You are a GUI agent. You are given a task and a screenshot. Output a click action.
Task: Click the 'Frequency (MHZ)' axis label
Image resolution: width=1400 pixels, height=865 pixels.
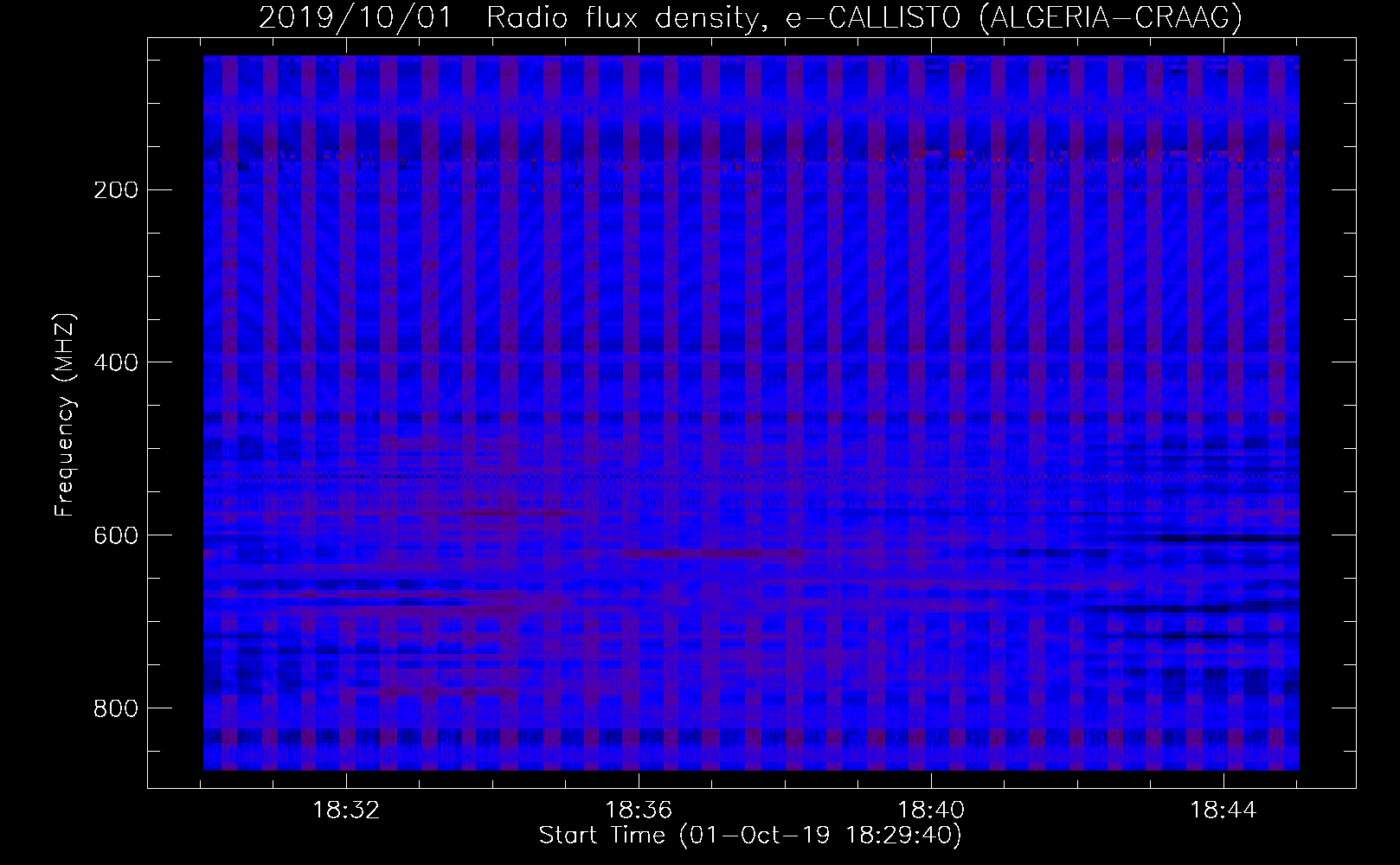point(66,415)
